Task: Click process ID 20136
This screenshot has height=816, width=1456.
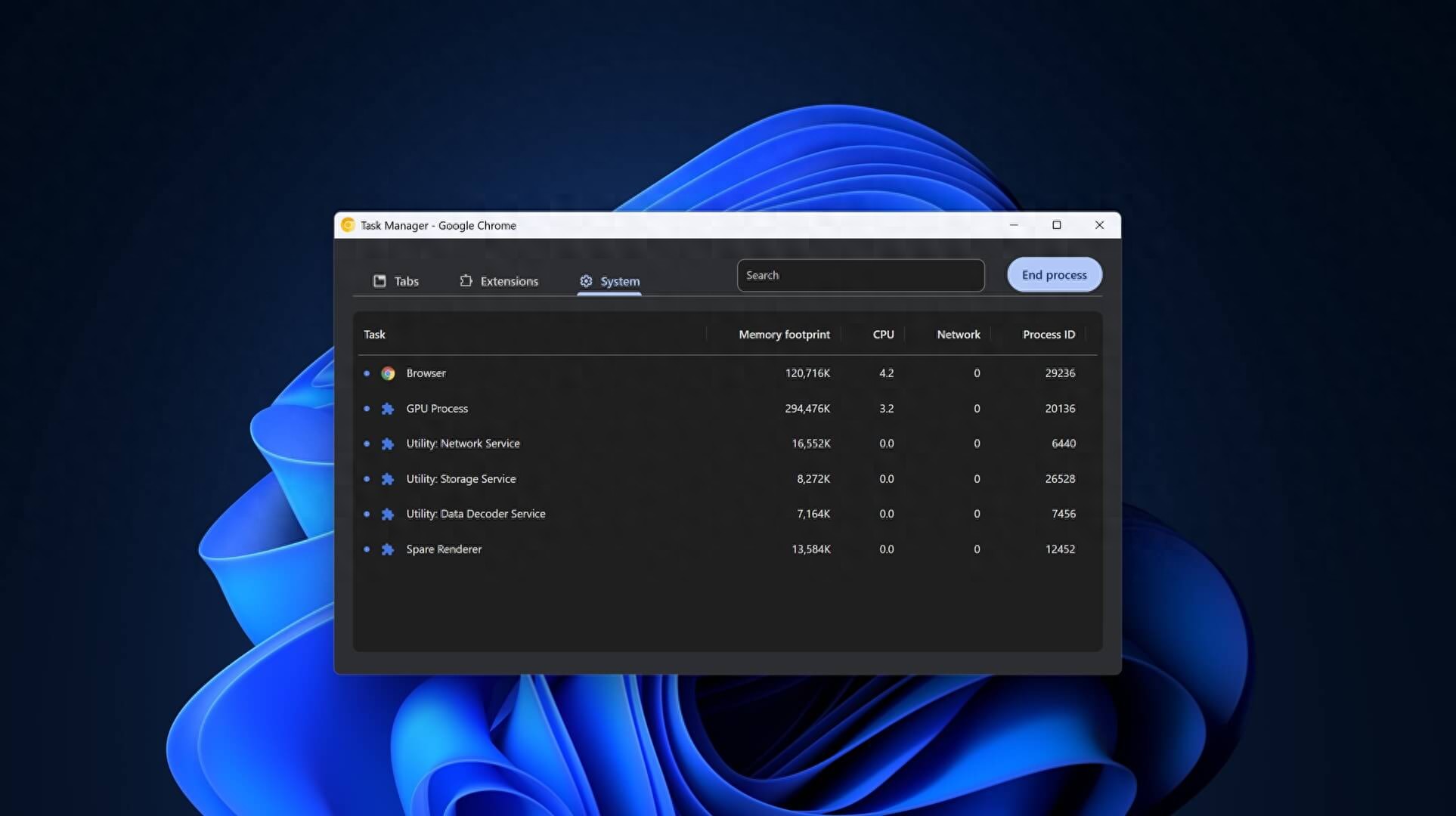Action: (1060, 409)
